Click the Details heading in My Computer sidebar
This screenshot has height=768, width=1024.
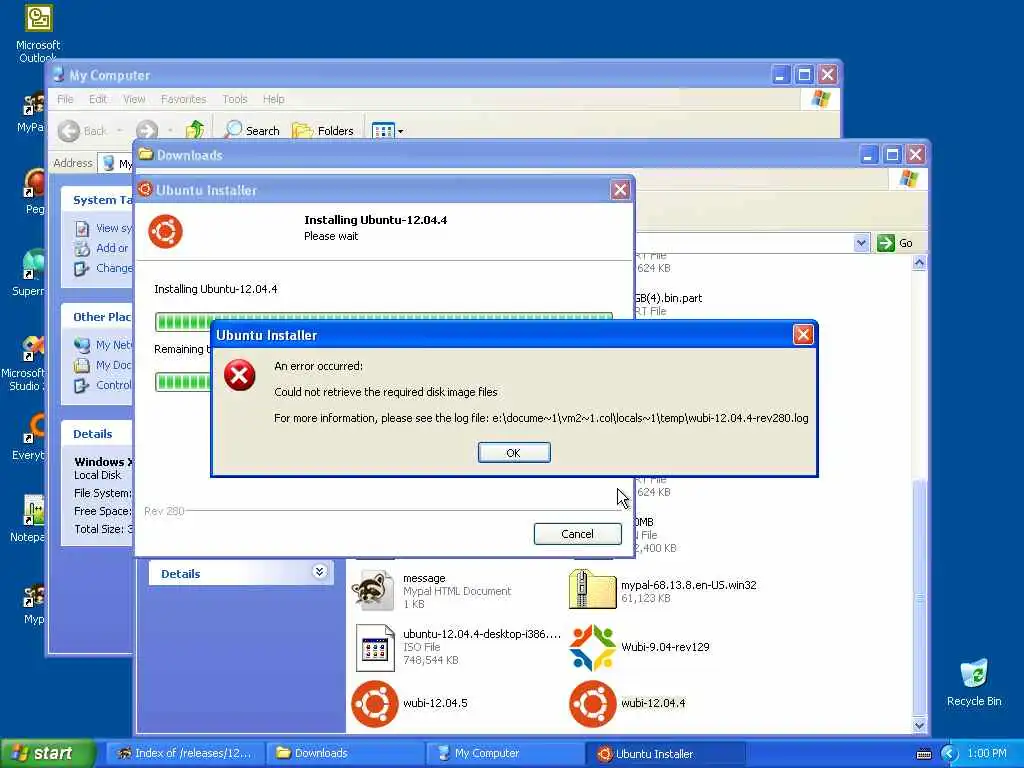pos(93,434)
